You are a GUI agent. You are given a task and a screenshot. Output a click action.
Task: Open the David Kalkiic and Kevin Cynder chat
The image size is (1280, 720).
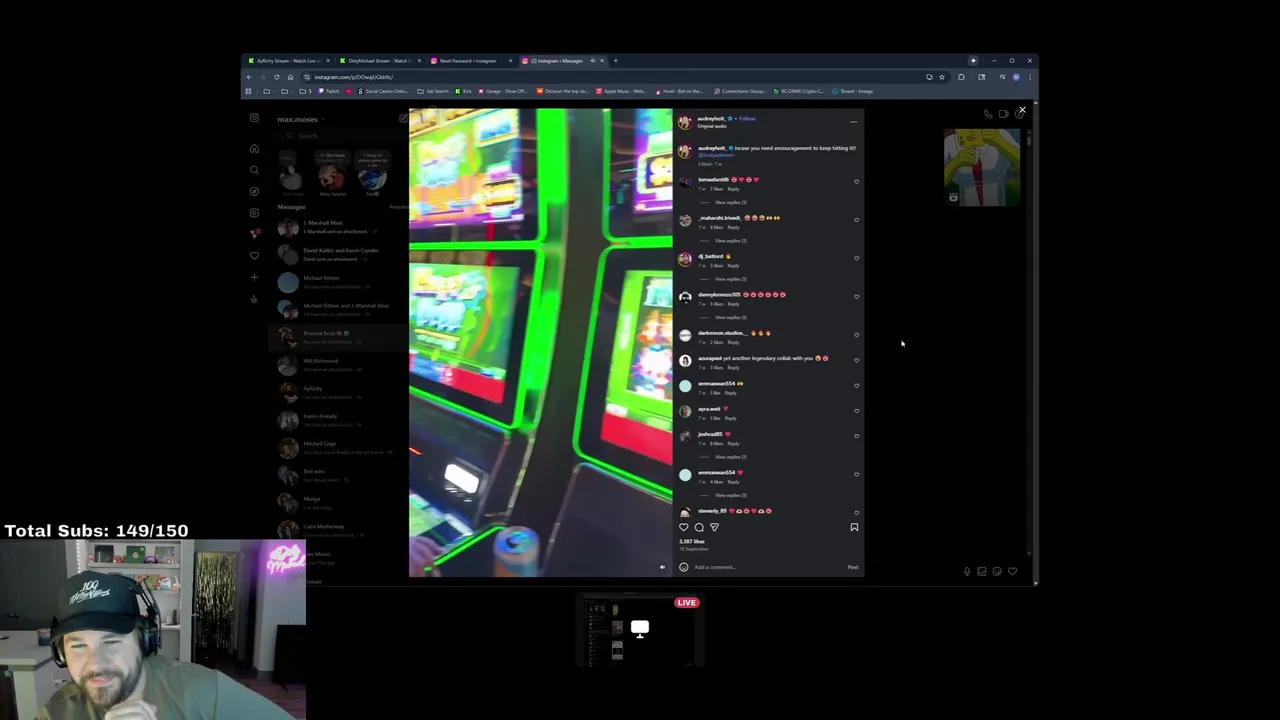pyautogui.click(x=340, y=254)
